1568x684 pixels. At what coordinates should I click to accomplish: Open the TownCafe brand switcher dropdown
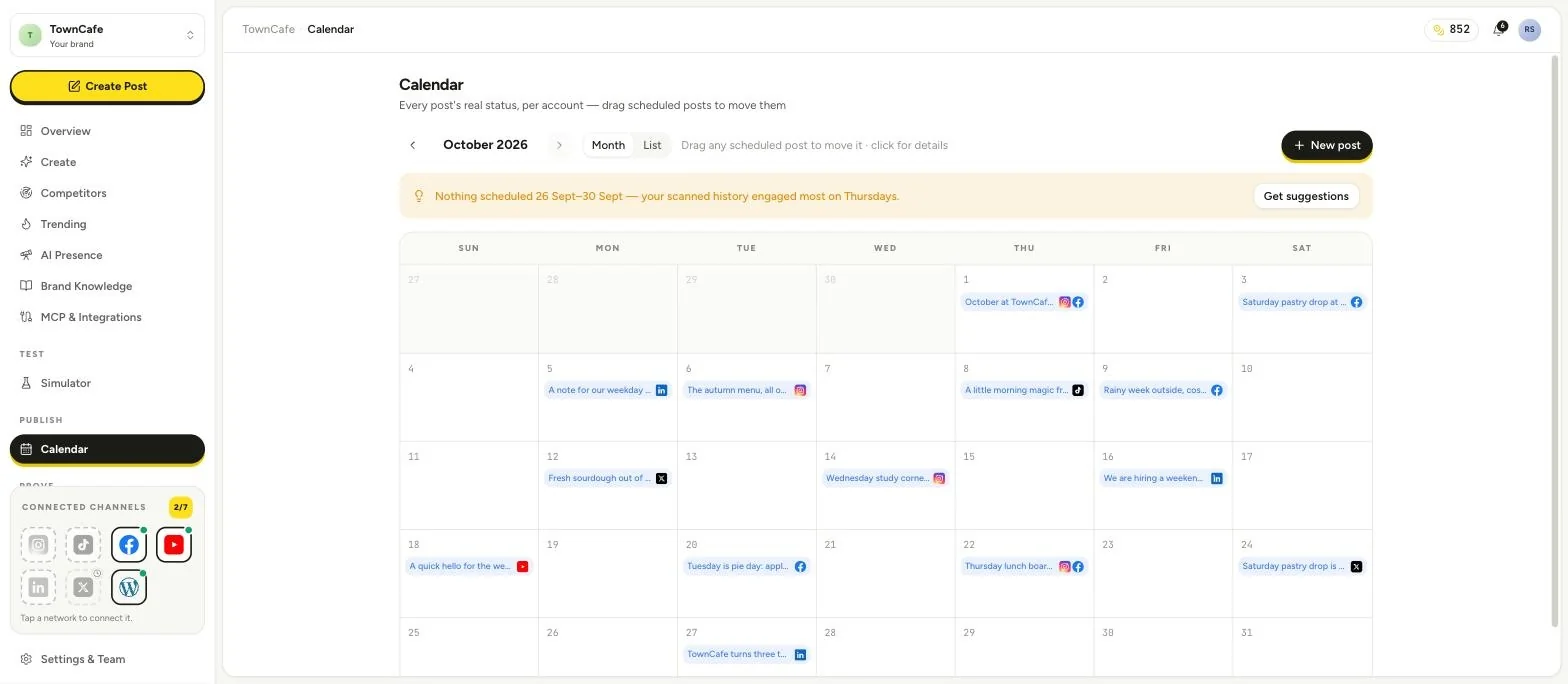click(x=107, y=35)
